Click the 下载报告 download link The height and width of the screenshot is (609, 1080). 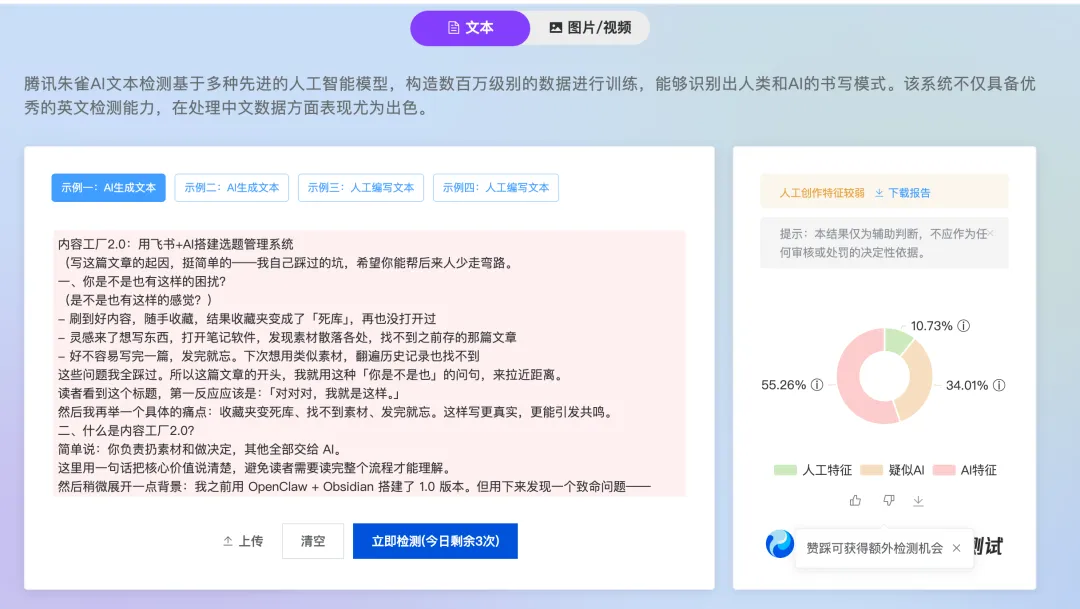[x=902, y=193]
